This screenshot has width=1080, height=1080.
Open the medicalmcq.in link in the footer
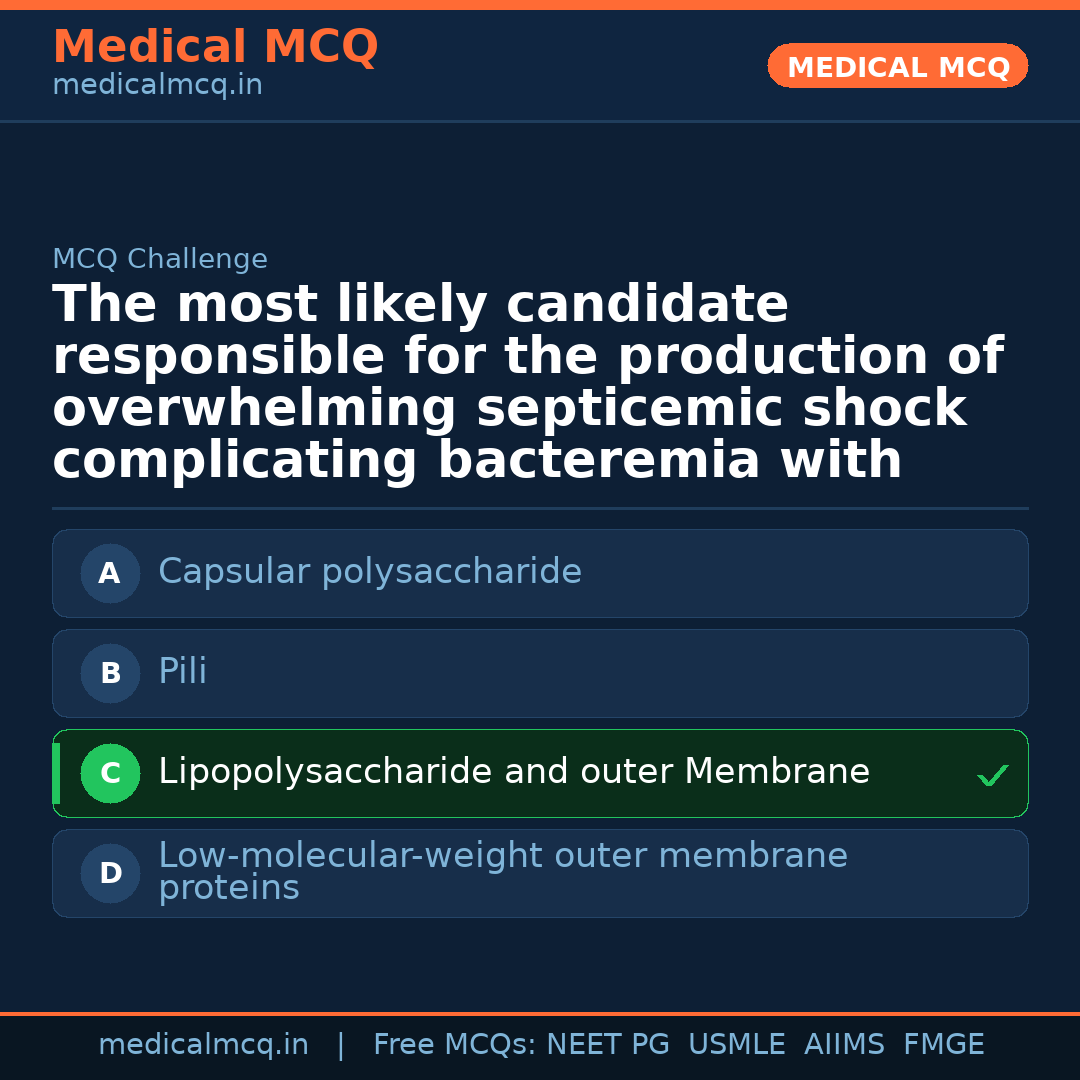pos(203,1045)
